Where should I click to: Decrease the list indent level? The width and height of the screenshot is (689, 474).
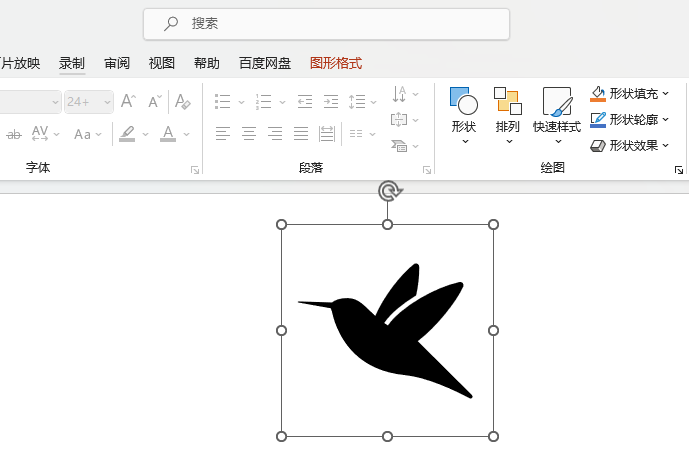click(305, 101)
